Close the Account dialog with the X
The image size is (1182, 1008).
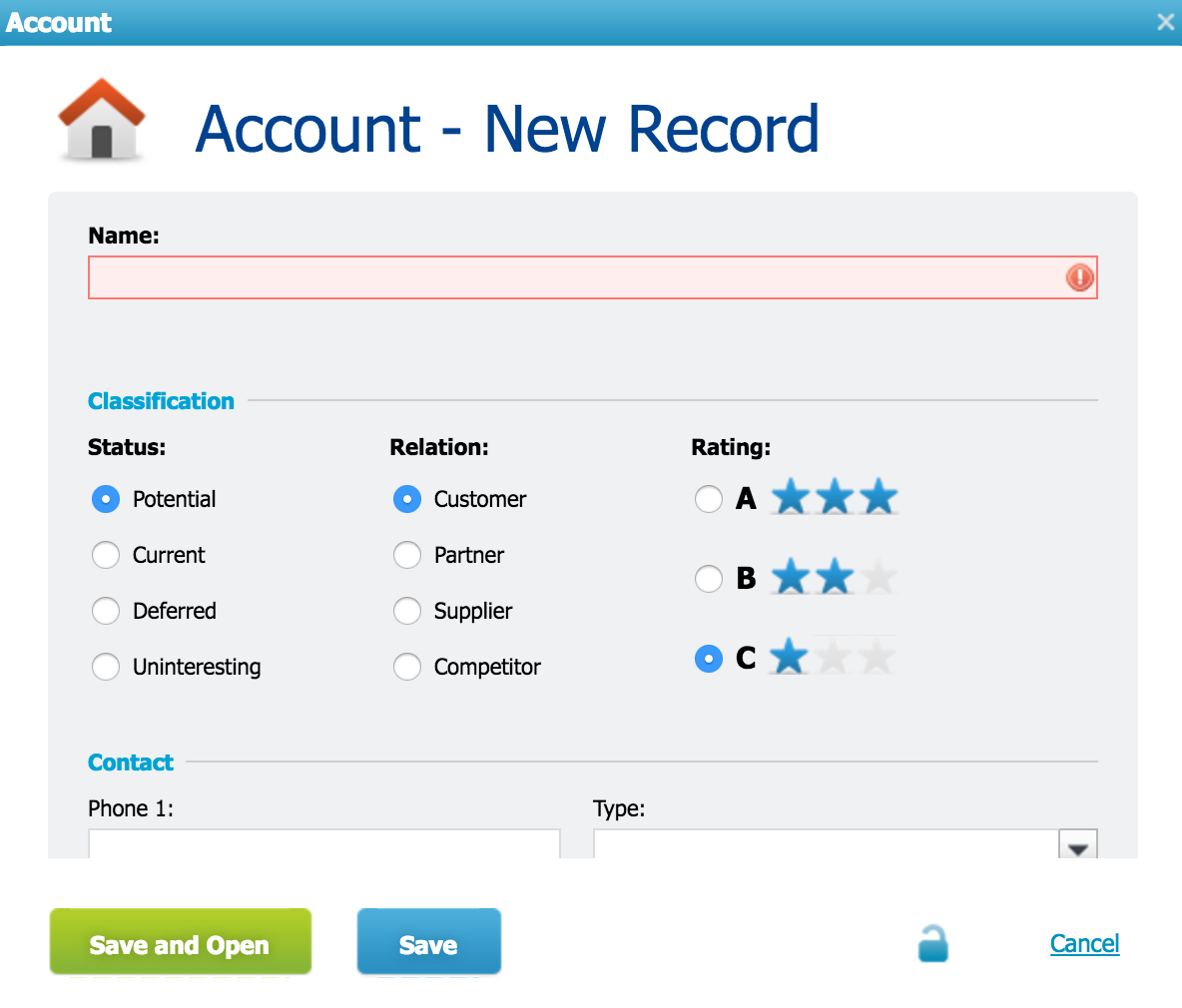pyautogui.click(x=1165, y=23)
